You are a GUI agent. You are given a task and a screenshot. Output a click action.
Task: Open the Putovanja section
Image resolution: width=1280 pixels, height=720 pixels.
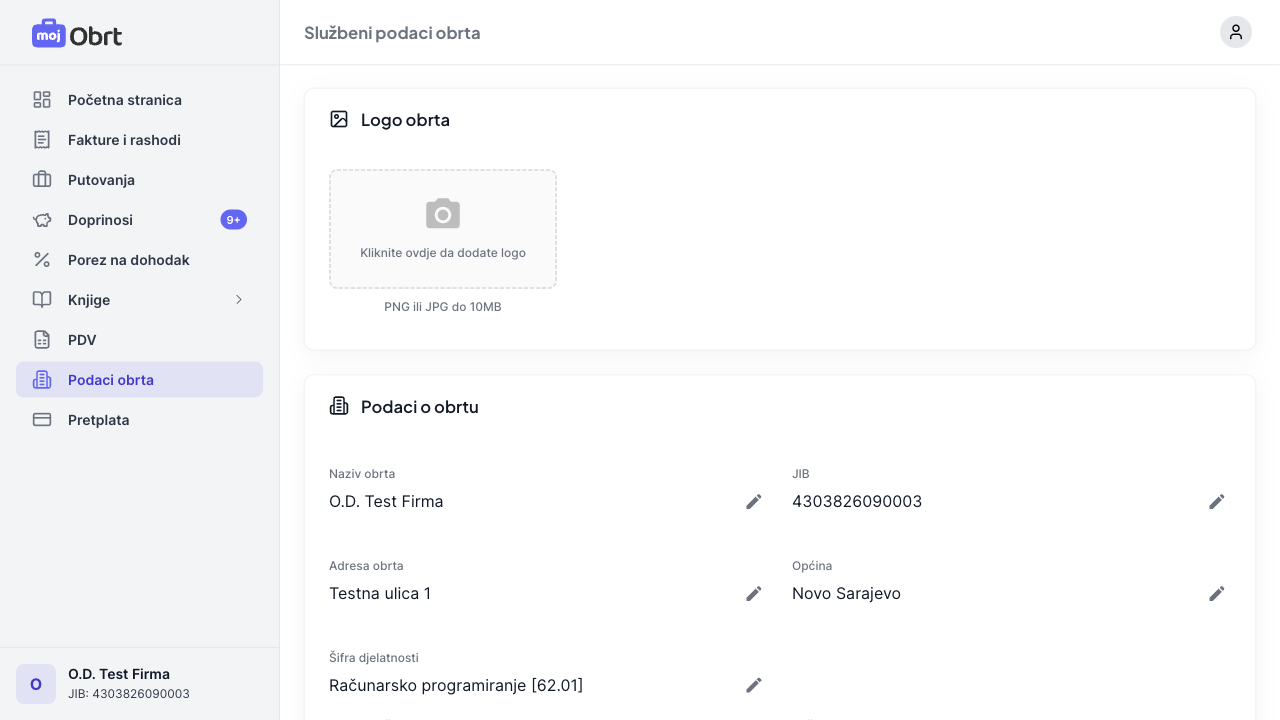click(x=101, y=180)
